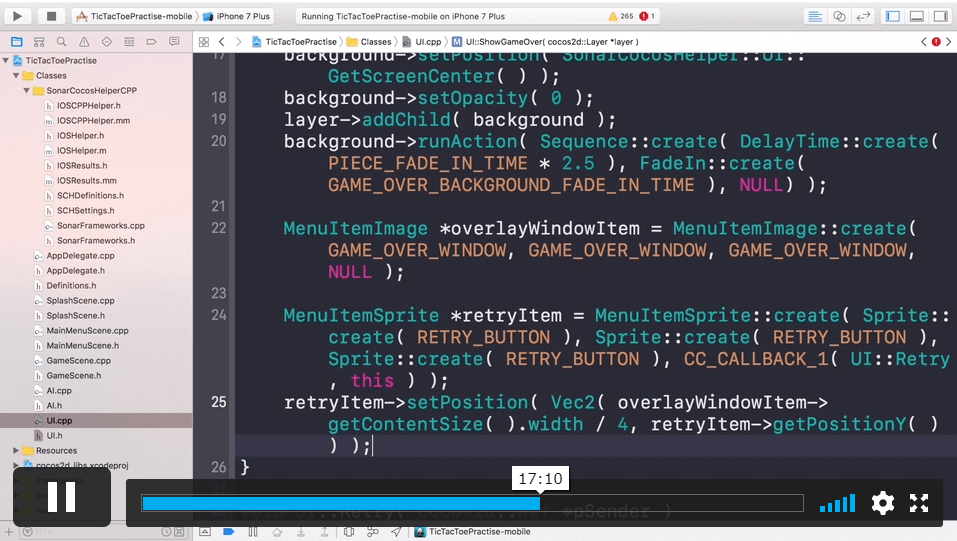
Task: Pause program execution in the debug bar
Action: pos(253,532)
